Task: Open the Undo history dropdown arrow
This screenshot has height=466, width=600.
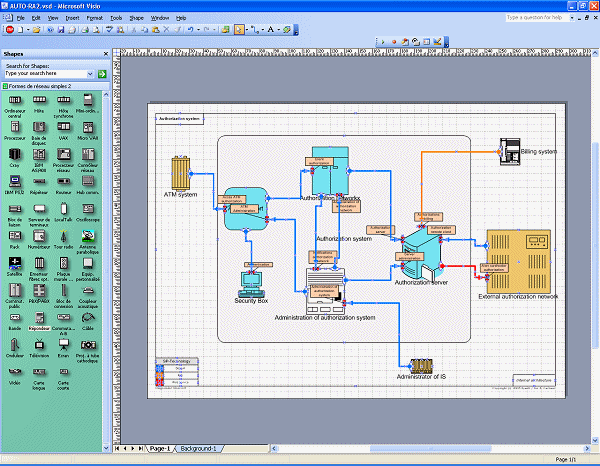Action: pos(198,30)
